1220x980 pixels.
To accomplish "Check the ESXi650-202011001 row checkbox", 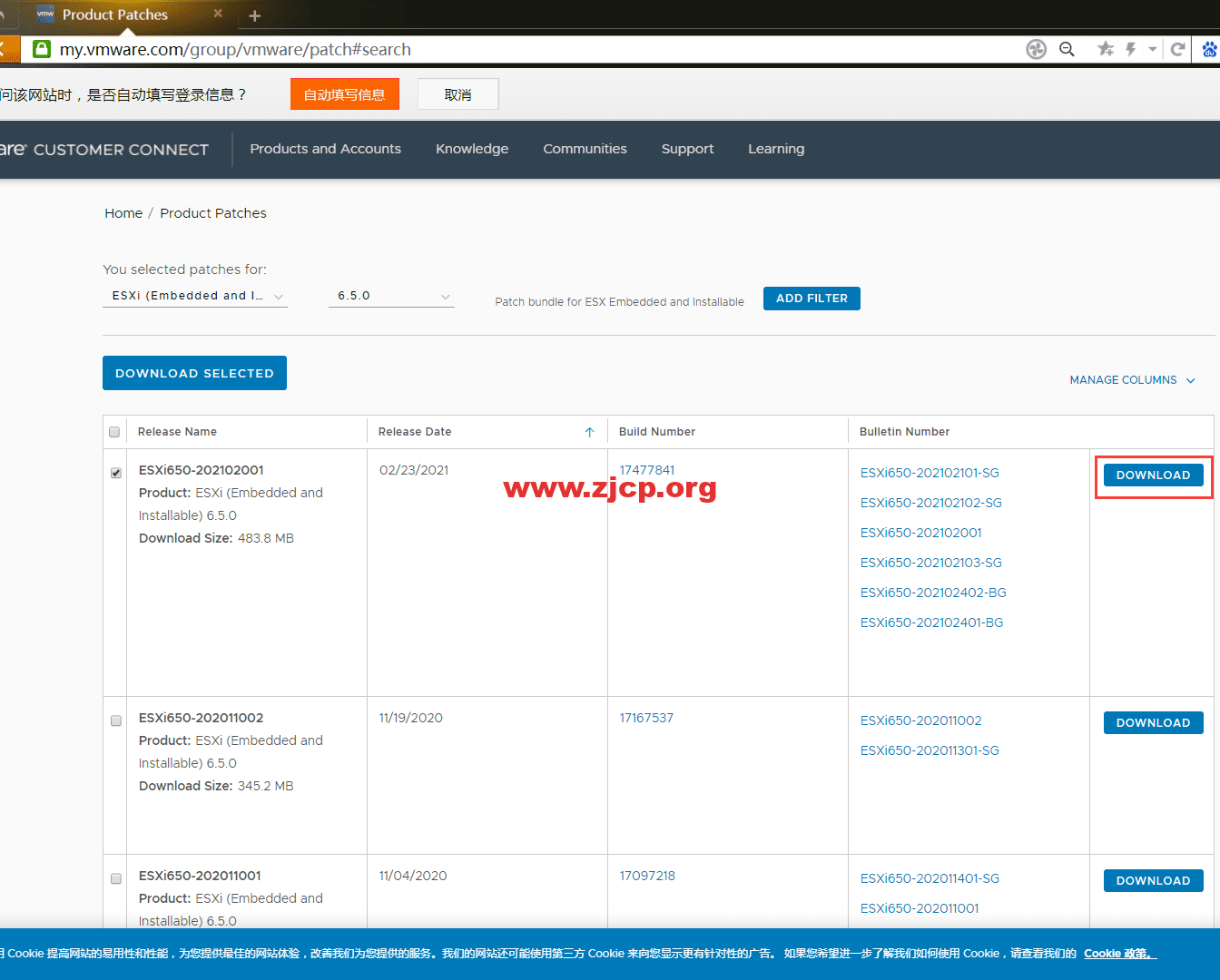I will [x=116, y=878].
